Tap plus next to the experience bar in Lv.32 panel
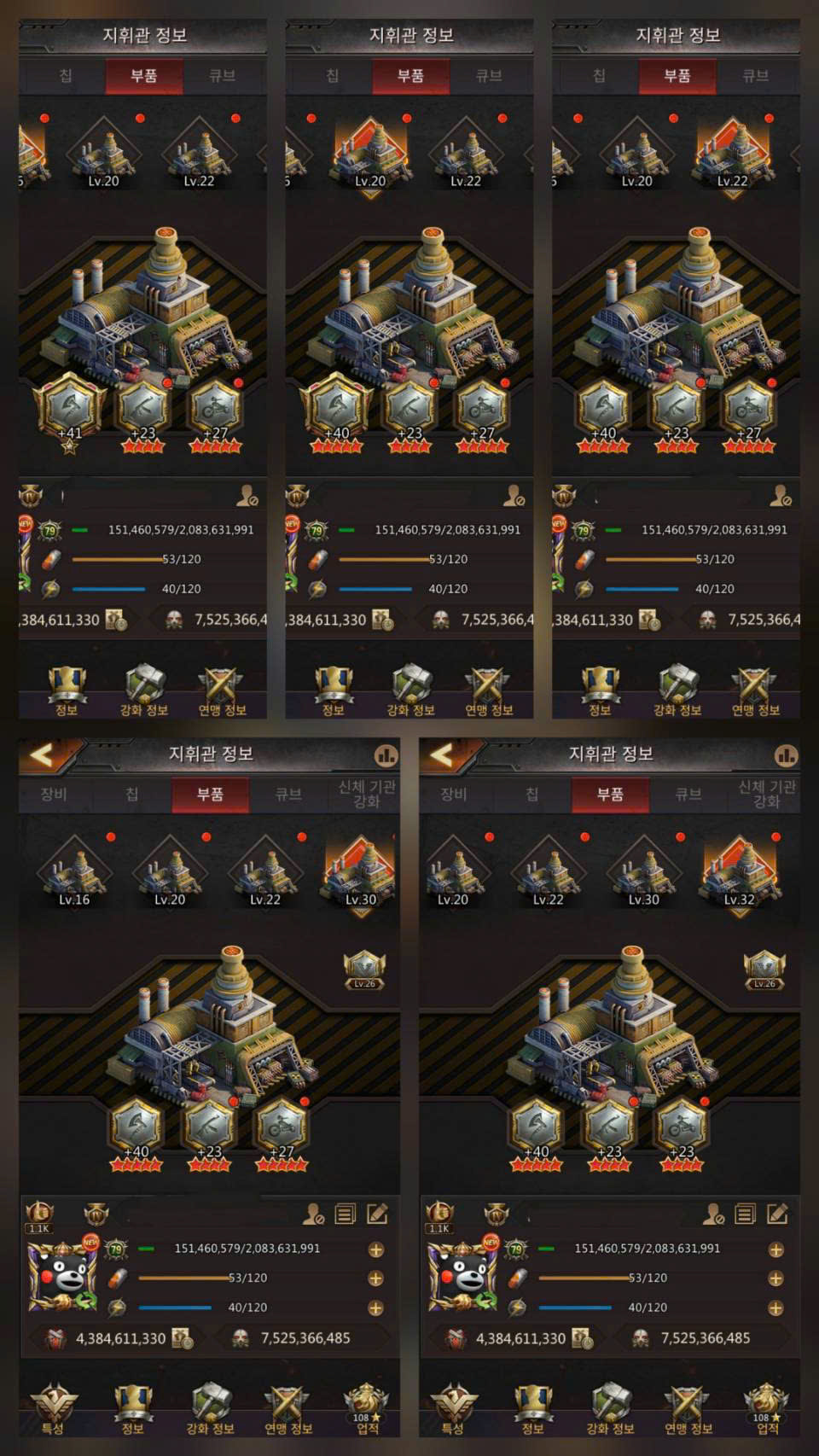The width and height of the screenshot is (819, 1456). pyautogui.click(x=775, y=1249)
